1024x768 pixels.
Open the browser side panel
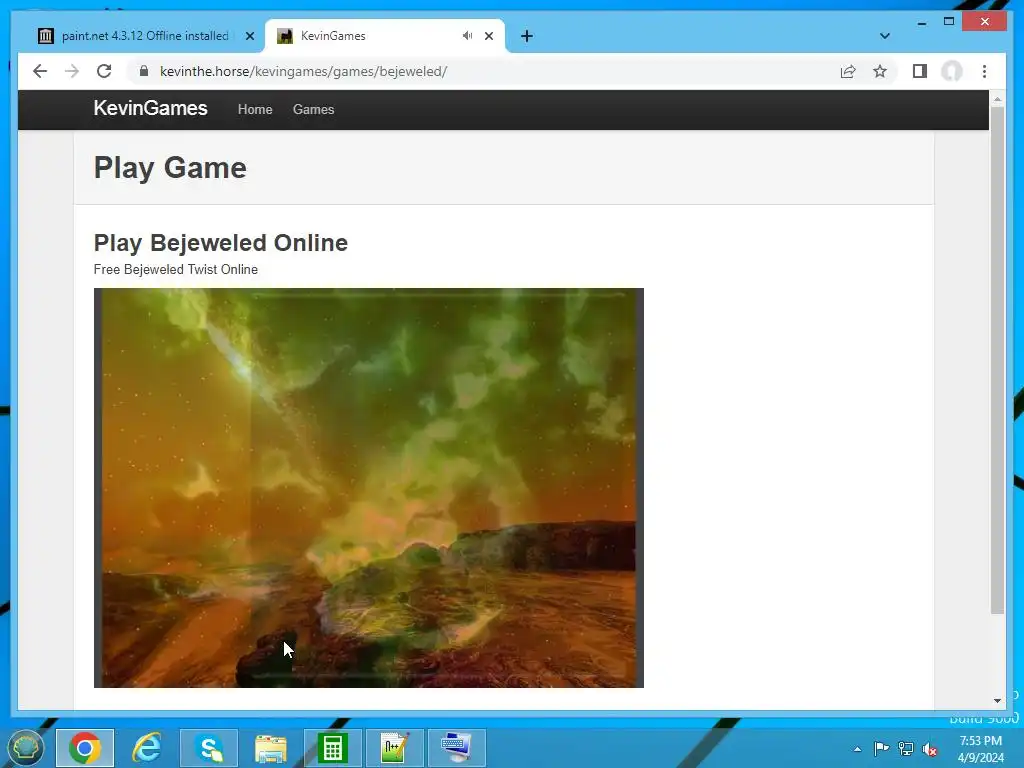920,71
